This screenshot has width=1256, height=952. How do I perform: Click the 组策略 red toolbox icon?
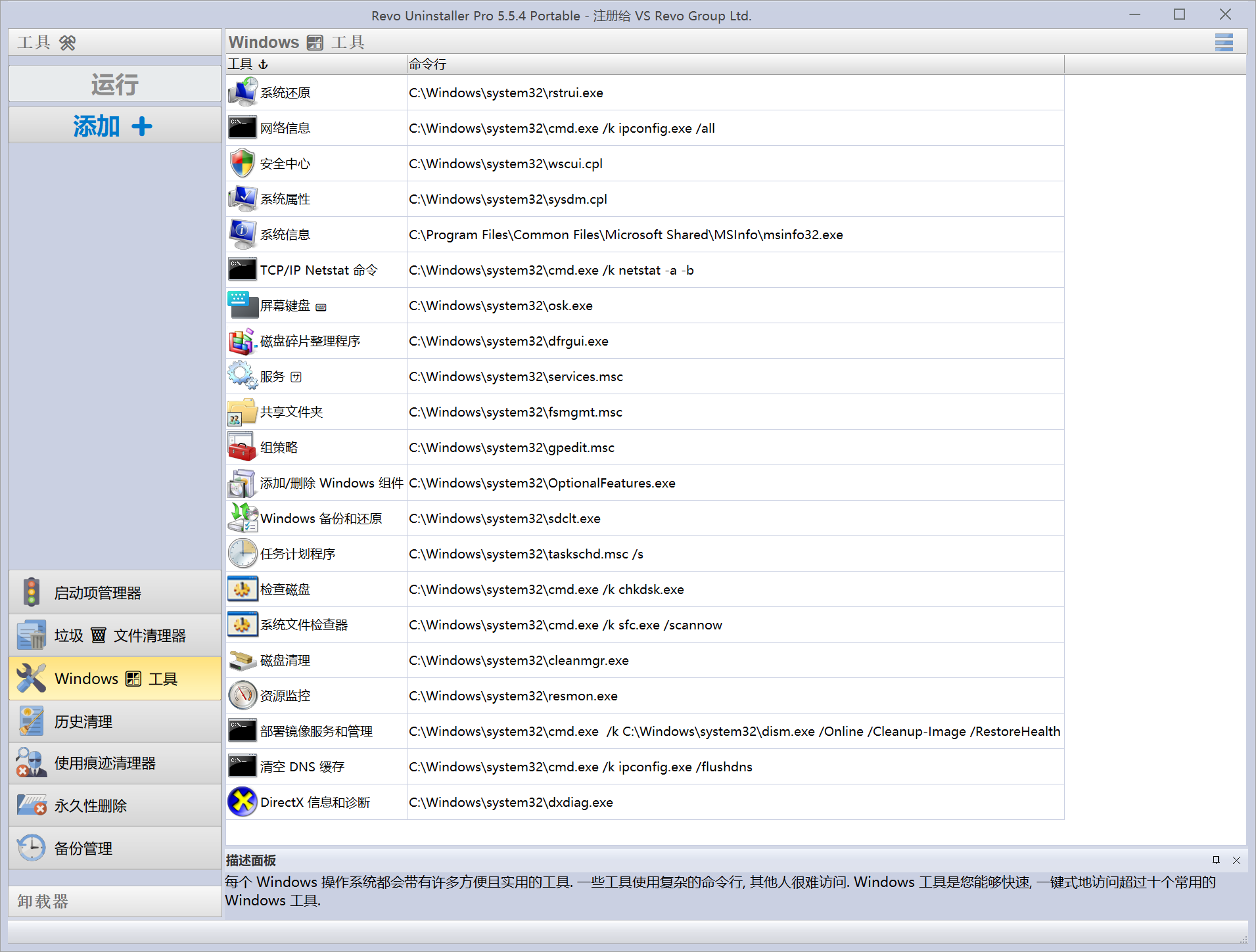(243, 447)
